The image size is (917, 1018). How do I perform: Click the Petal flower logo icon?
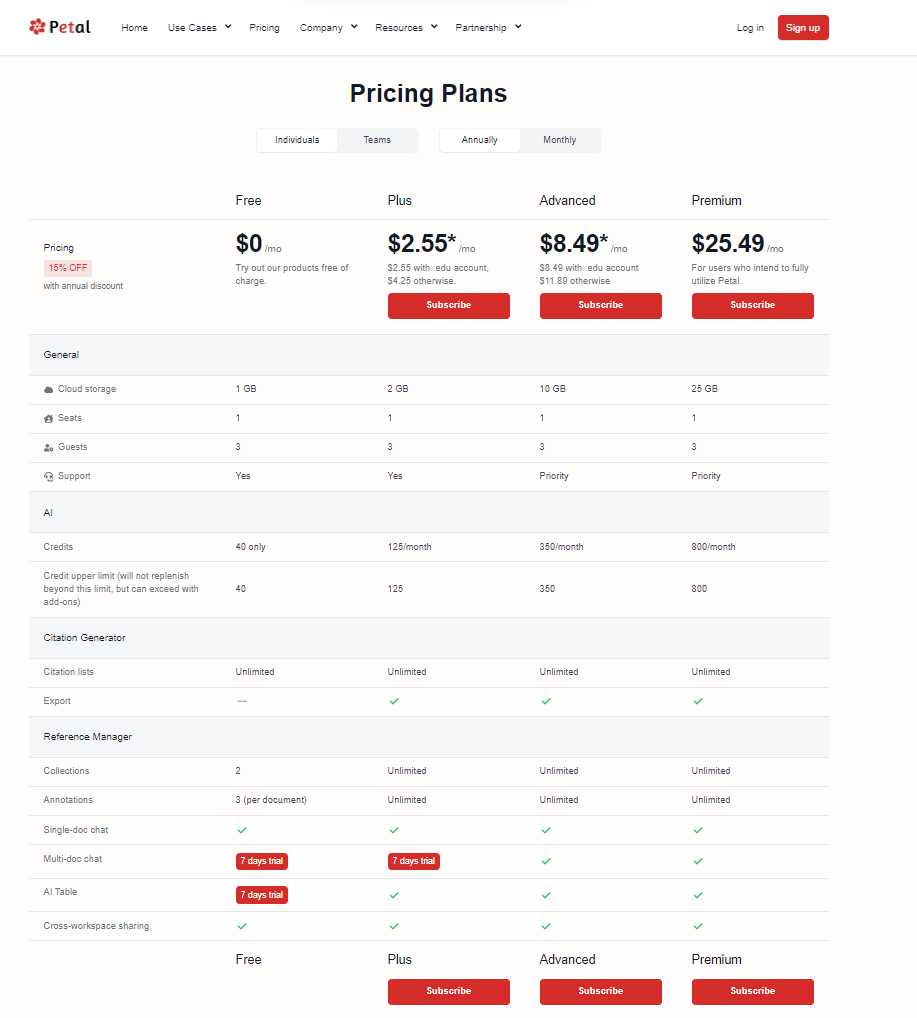point(38,27)
